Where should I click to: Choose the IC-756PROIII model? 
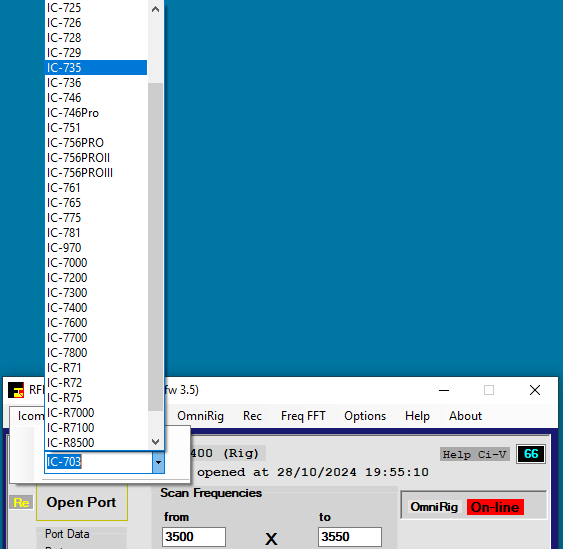click(96, 173)
